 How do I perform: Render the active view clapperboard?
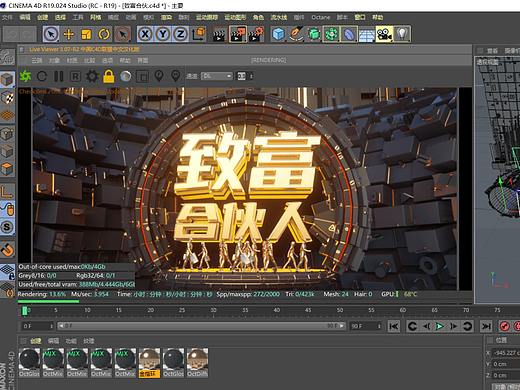pyautogui.click(x=219, y=34)
